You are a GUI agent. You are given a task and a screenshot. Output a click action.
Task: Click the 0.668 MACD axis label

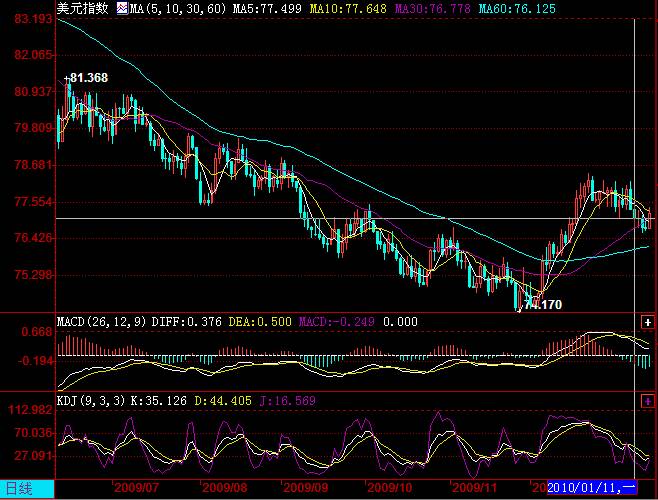pos(37,332)
